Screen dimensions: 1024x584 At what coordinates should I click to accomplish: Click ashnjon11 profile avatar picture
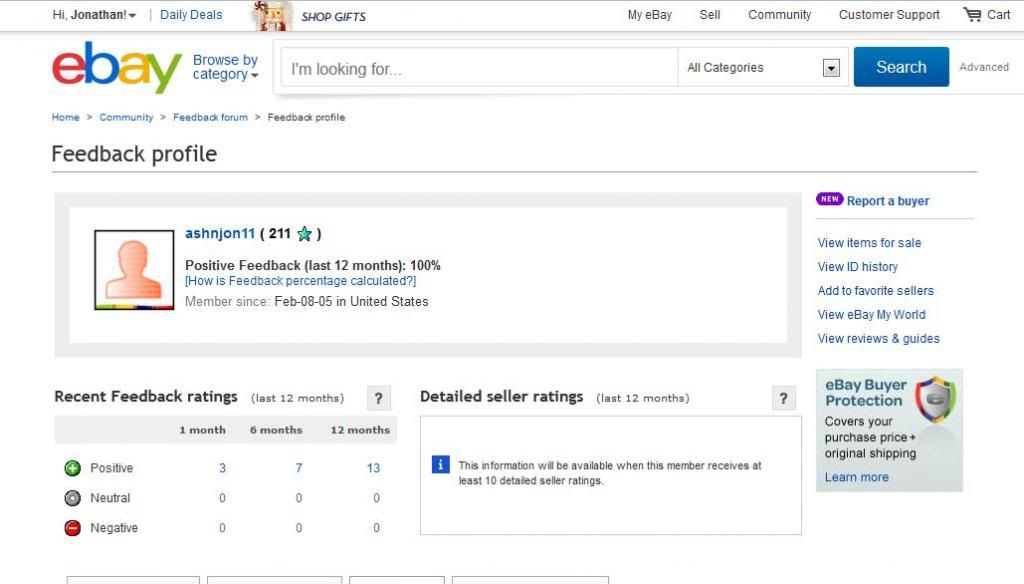pos(134,270)
